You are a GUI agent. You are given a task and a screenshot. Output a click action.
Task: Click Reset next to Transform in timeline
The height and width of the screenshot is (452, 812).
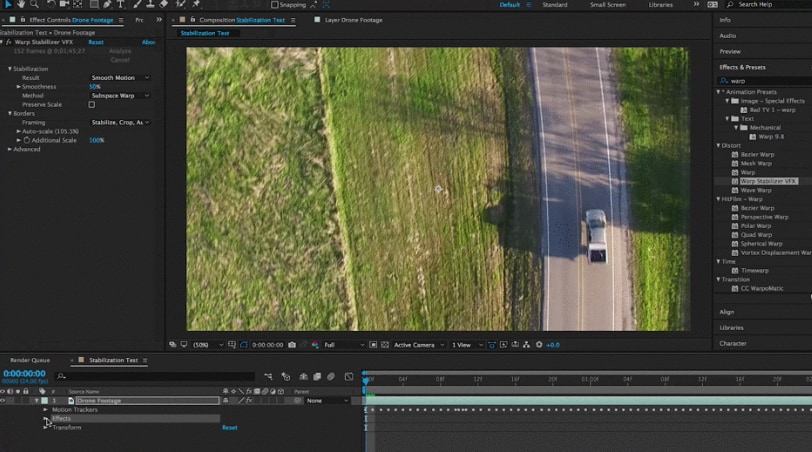[229, 428]
